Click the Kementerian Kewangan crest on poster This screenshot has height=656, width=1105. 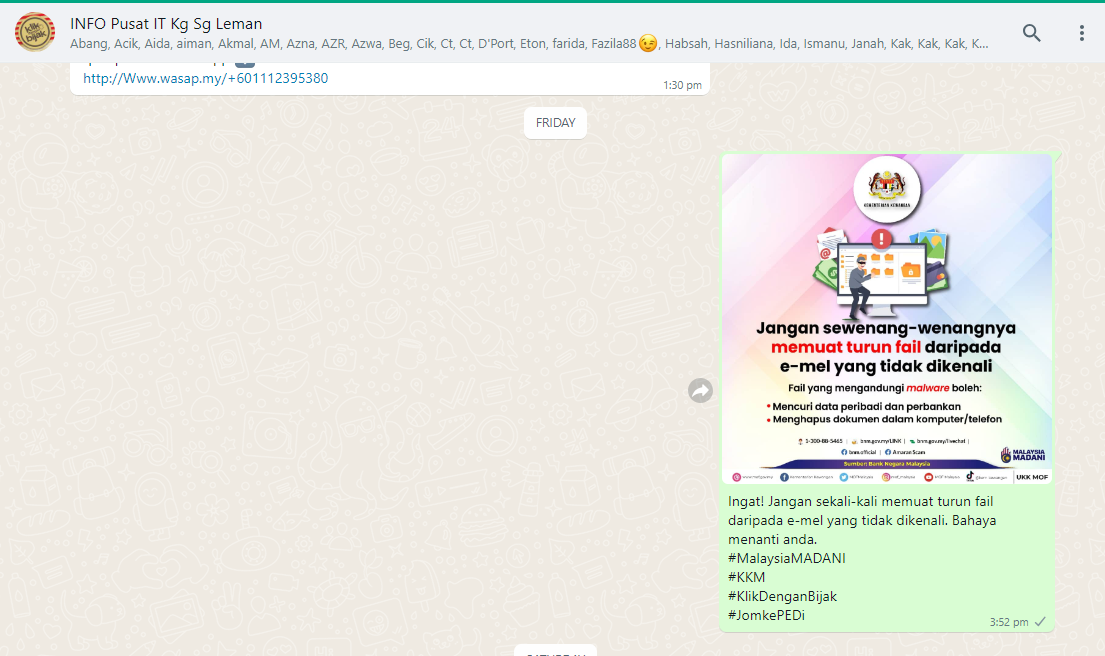886,188
